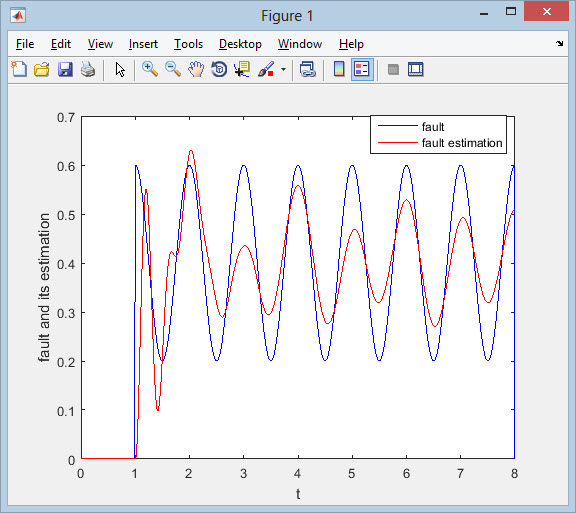Image resolution: width=576 pixels, height=513 pixels.
Task: Toggle the Insert Legend button
Action: tap(362, 69)
